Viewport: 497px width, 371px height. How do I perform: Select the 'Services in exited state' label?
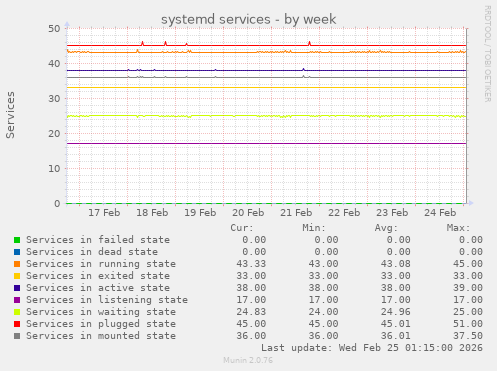tap(98, 276)
